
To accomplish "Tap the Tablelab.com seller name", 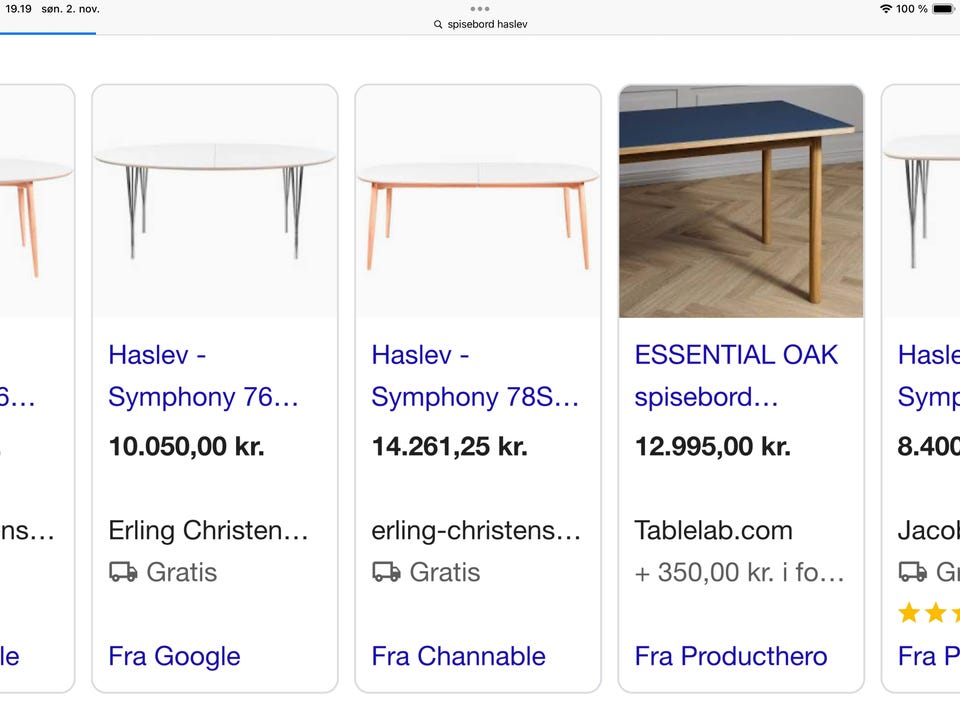I will (713, 530).
